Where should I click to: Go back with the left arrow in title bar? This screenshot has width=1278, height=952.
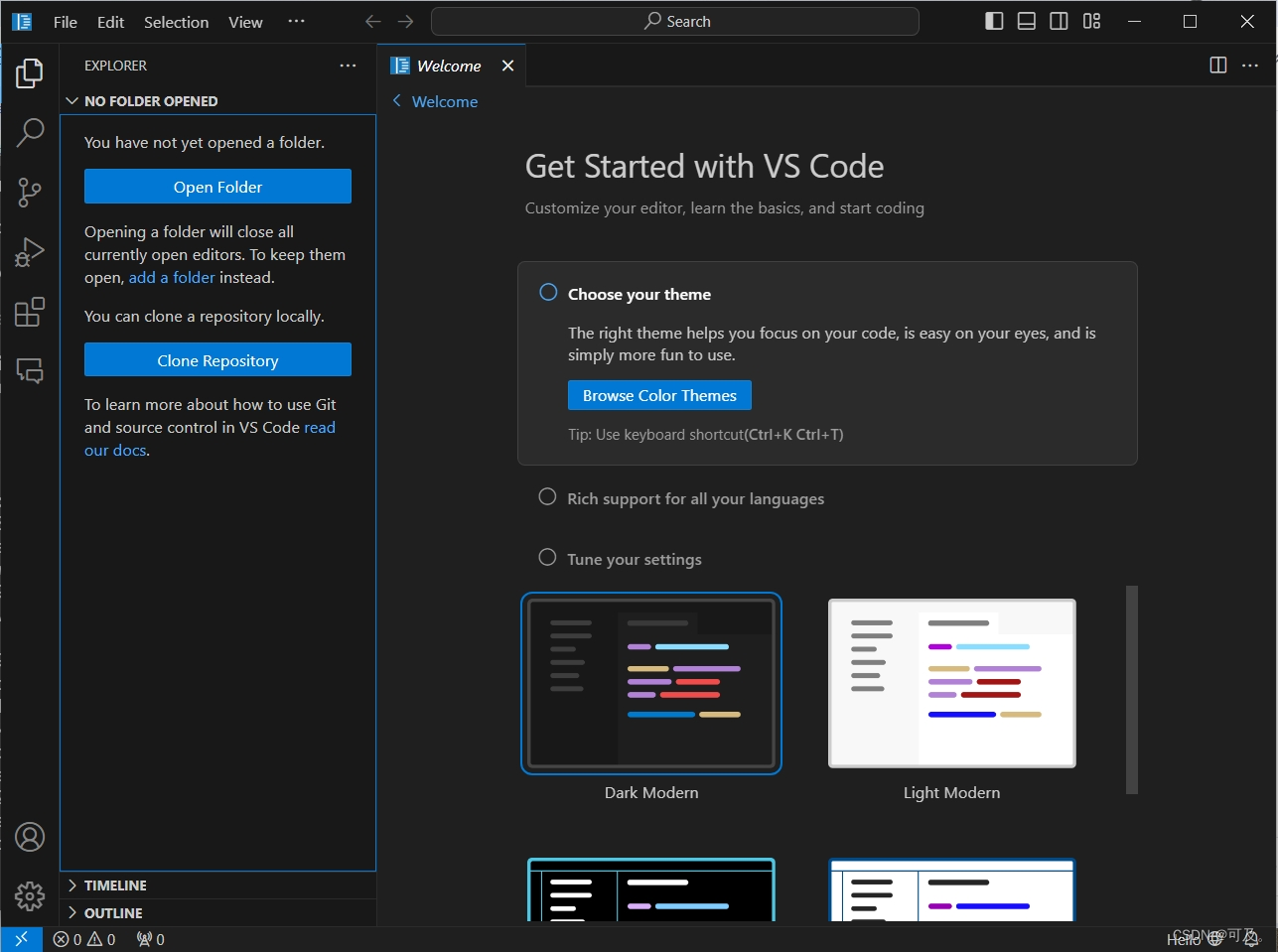click(x=373, y=21)
